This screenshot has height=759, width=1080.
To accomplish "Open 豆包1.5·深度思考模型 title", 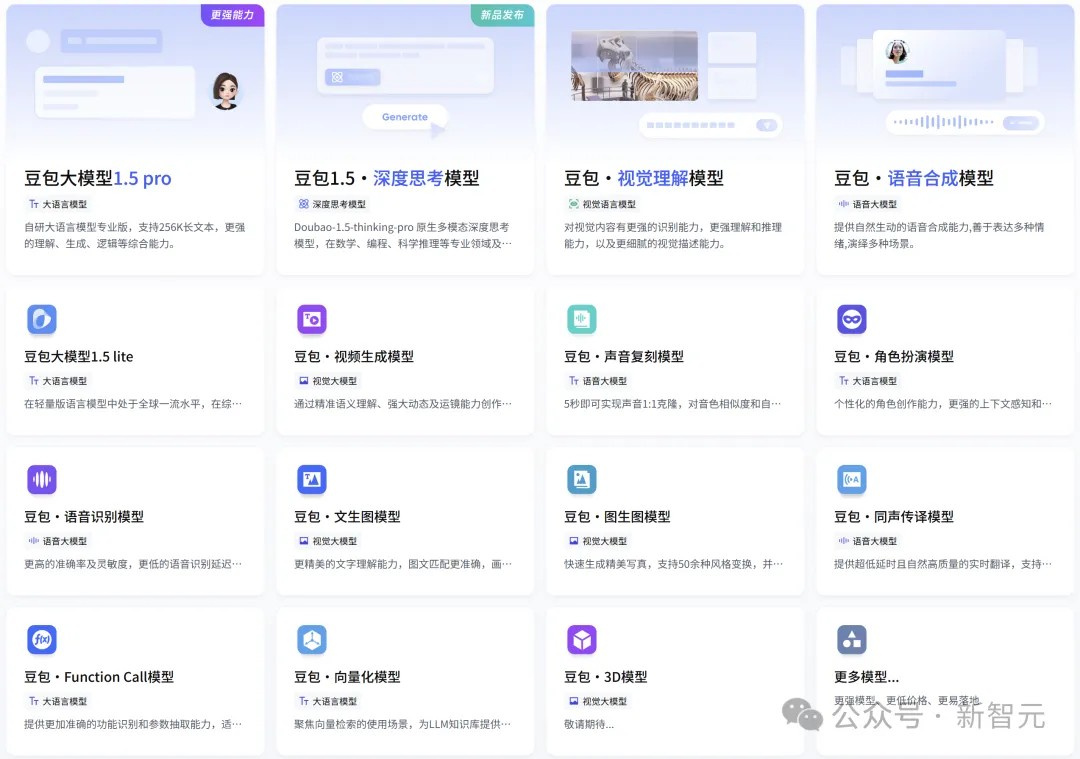I will pyautogui.click(x=386, y=178).
